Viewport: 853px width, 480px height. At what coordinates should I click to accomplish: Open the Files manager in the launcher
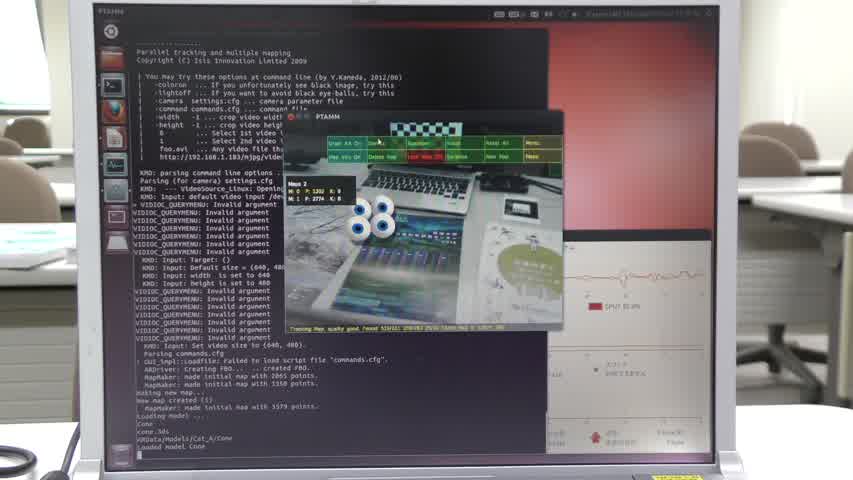coord(112,60)
